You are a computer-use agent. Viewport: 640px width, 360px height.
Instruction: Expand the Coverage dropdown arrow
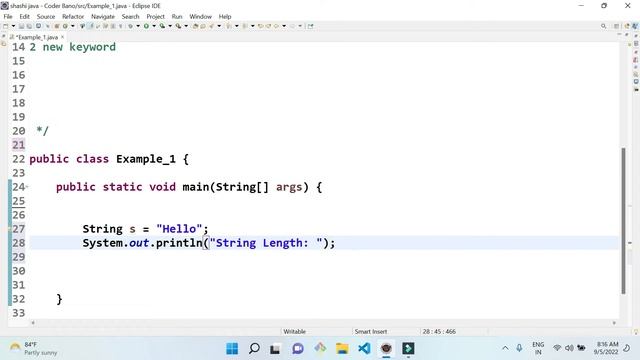click(170, 26)
